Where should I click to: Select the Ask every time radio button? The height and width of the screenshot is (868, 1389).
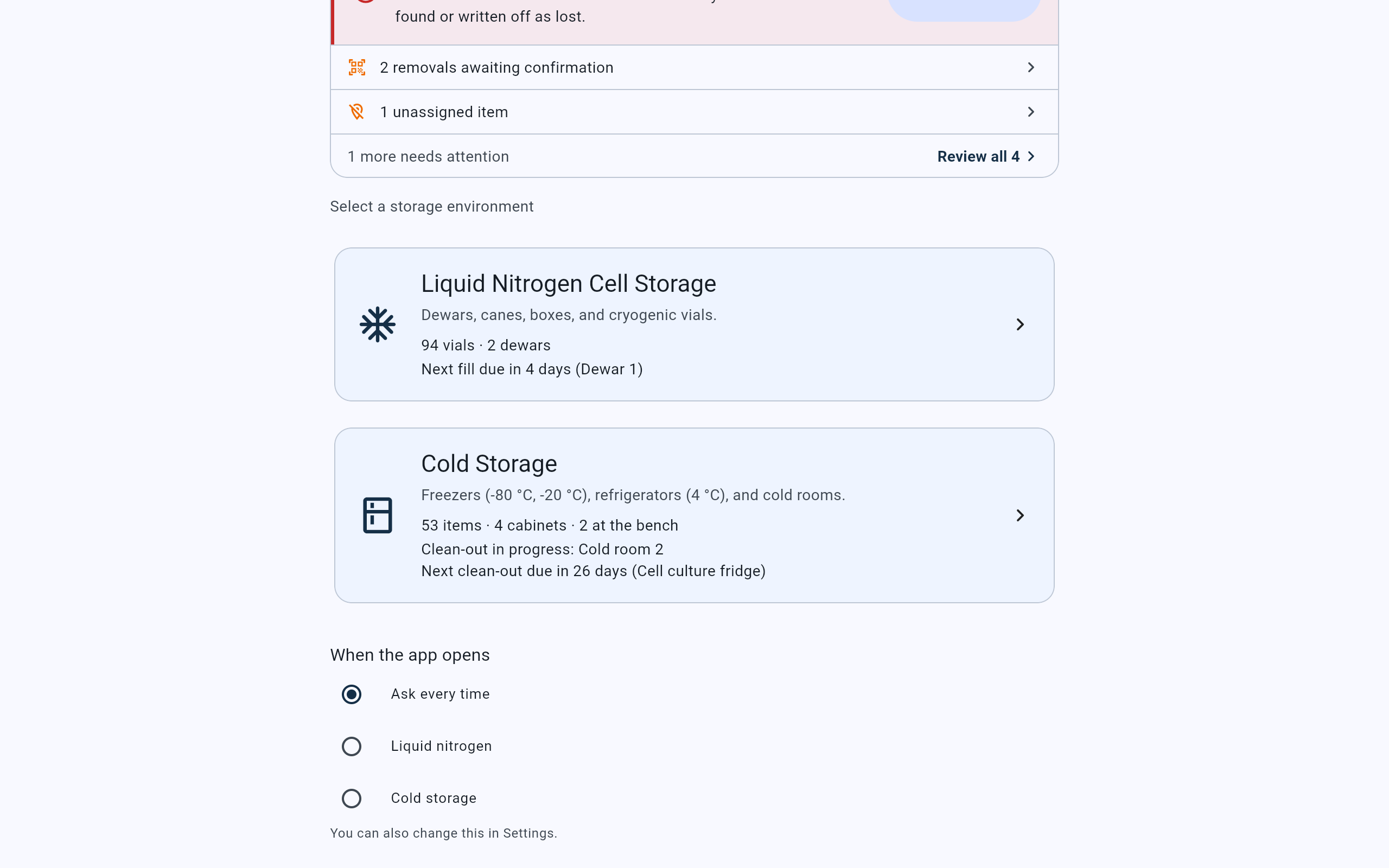point(351,694)
